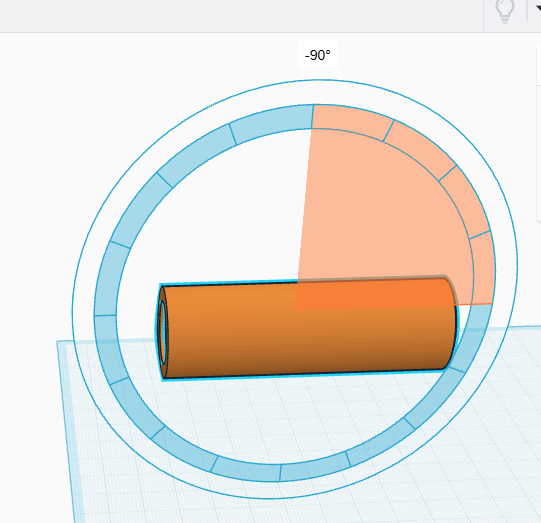Click the hollow end of the cylinder

click(162, 333)
